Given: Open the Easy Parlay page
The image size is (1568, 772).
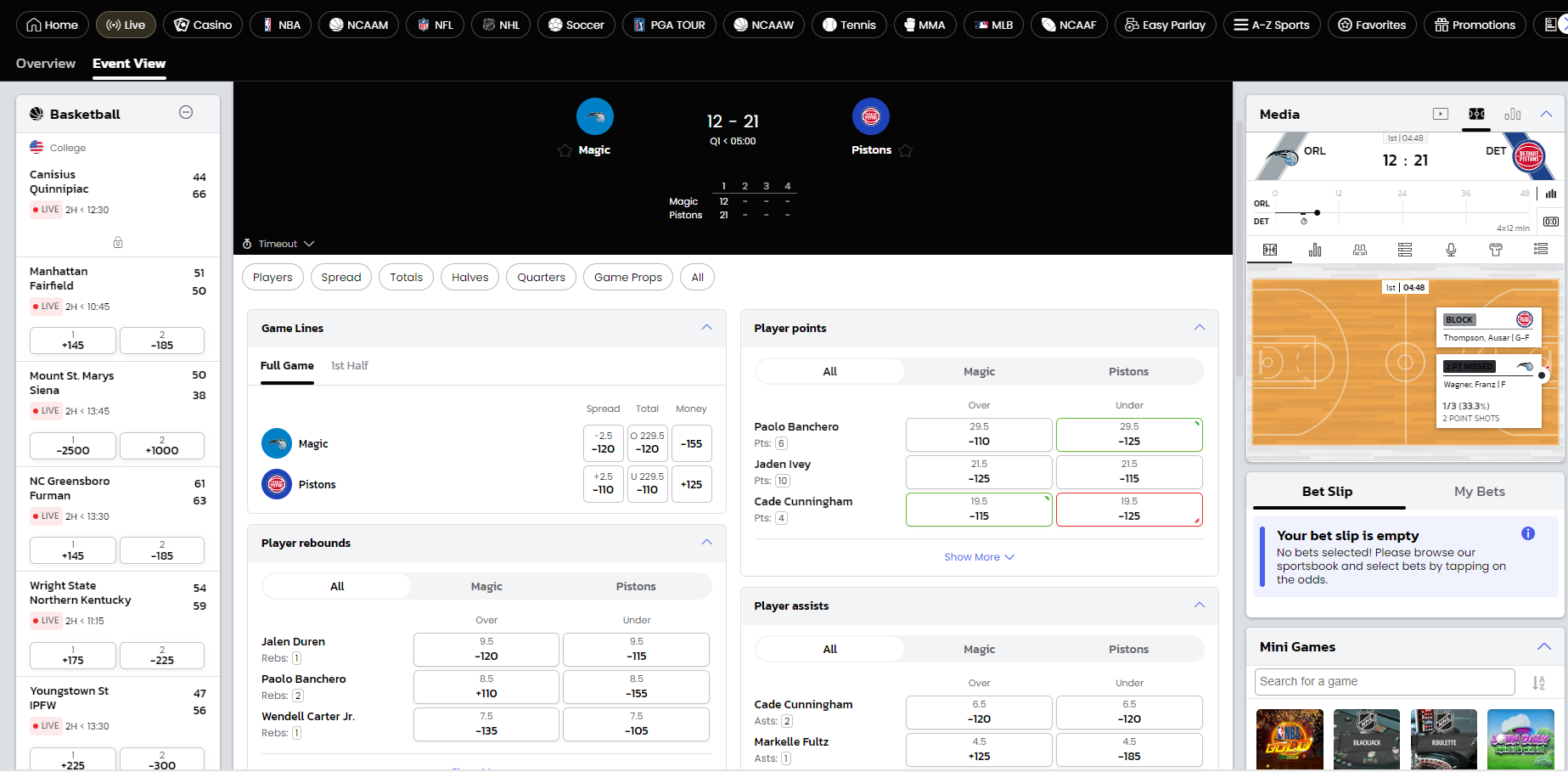Looking at the screenshot, I should pyautogui.click(x=1166, y=25).
